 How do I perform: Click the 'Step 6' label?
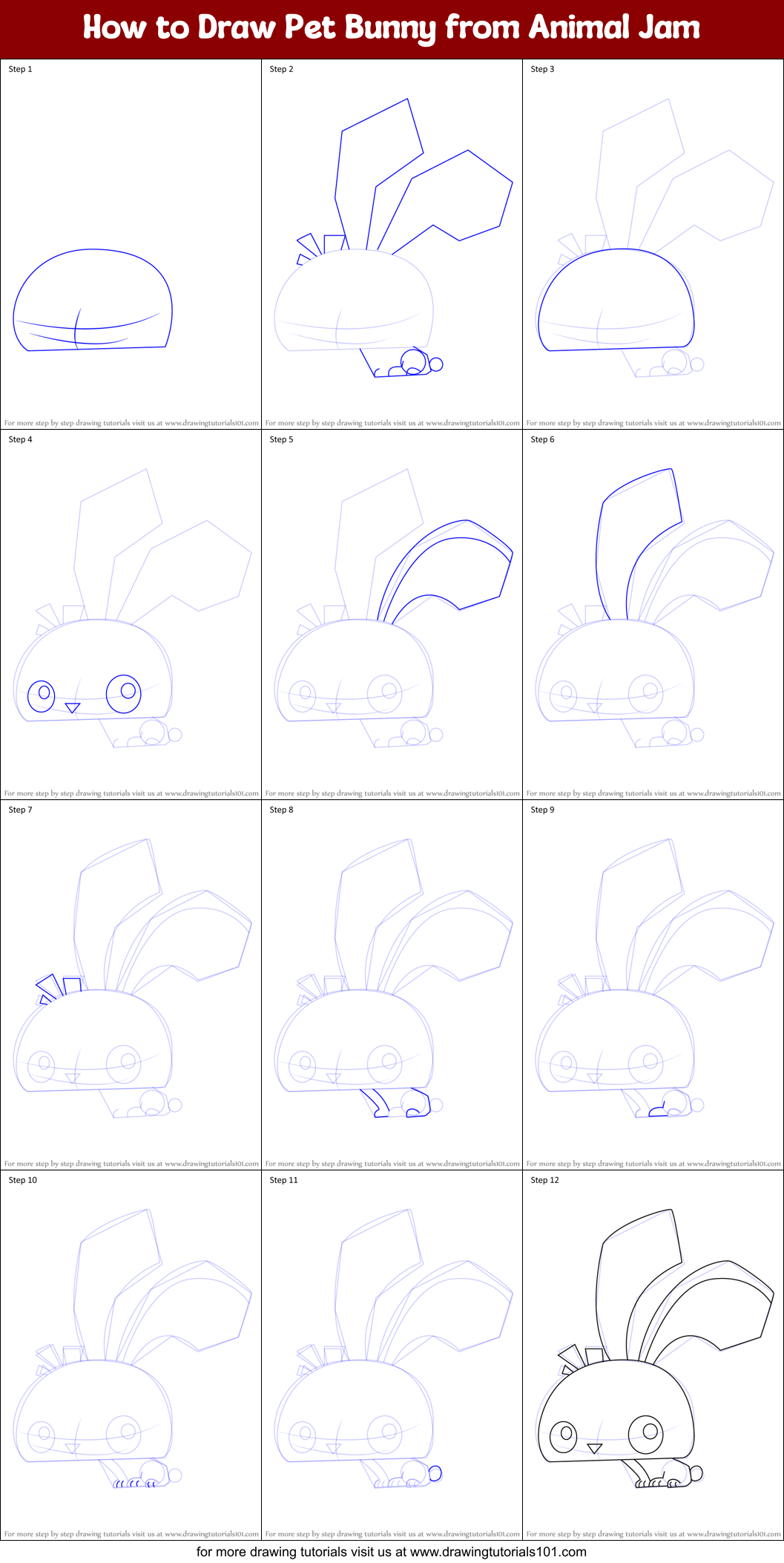543,439
